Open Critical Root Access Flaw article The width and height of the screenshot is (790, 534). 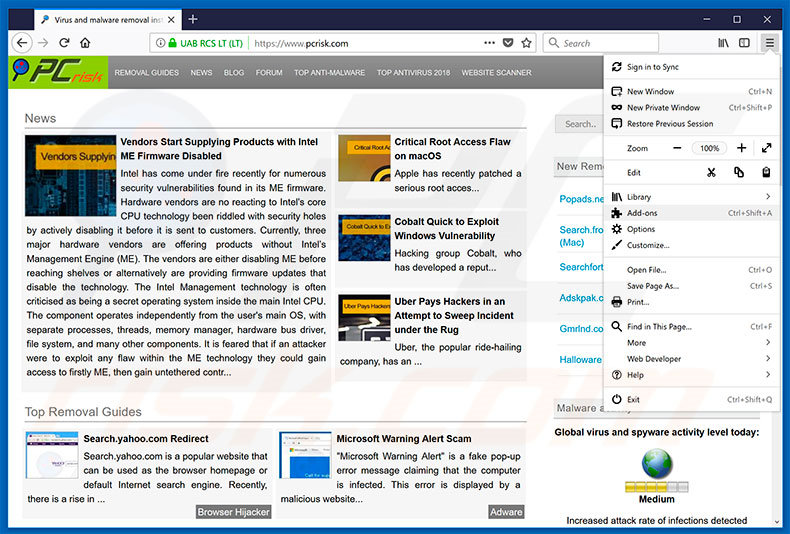point(452,149)
